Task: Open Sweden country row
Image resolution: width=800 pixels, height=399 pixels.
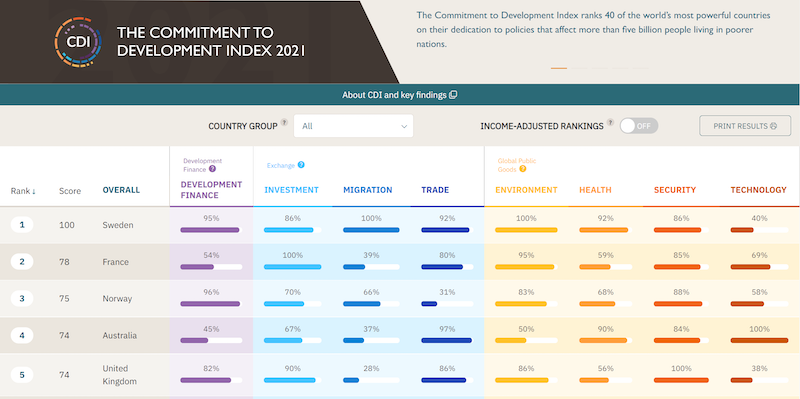Action: point(400,225)
